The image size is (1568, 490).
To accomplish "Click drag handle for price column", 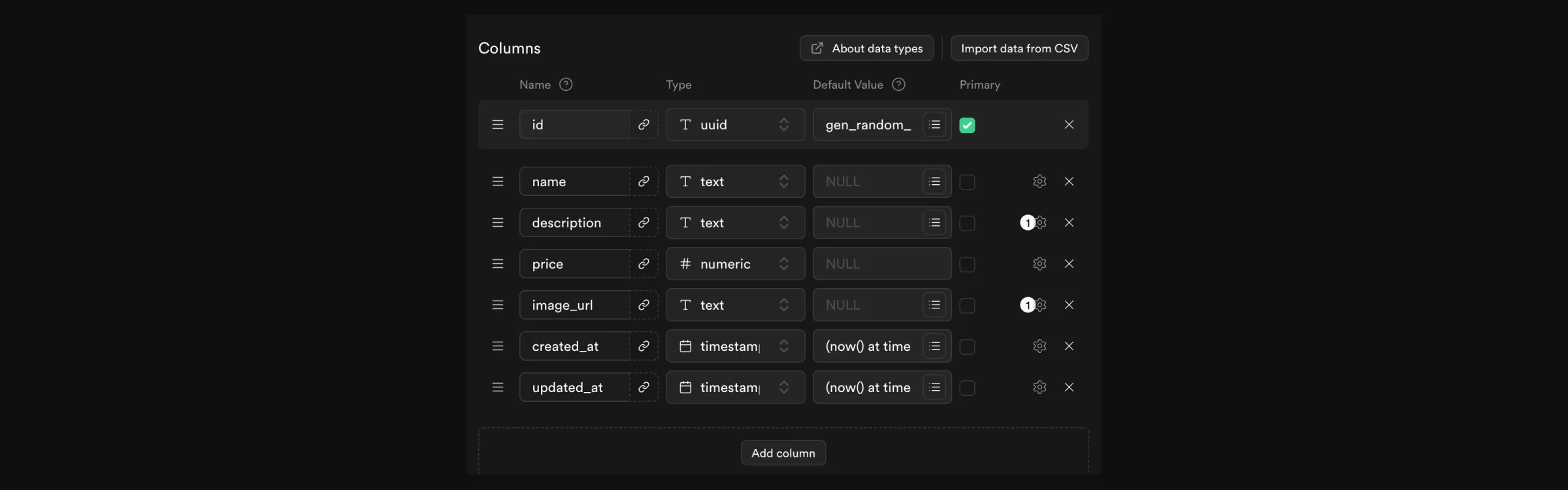I will (498, 264).
